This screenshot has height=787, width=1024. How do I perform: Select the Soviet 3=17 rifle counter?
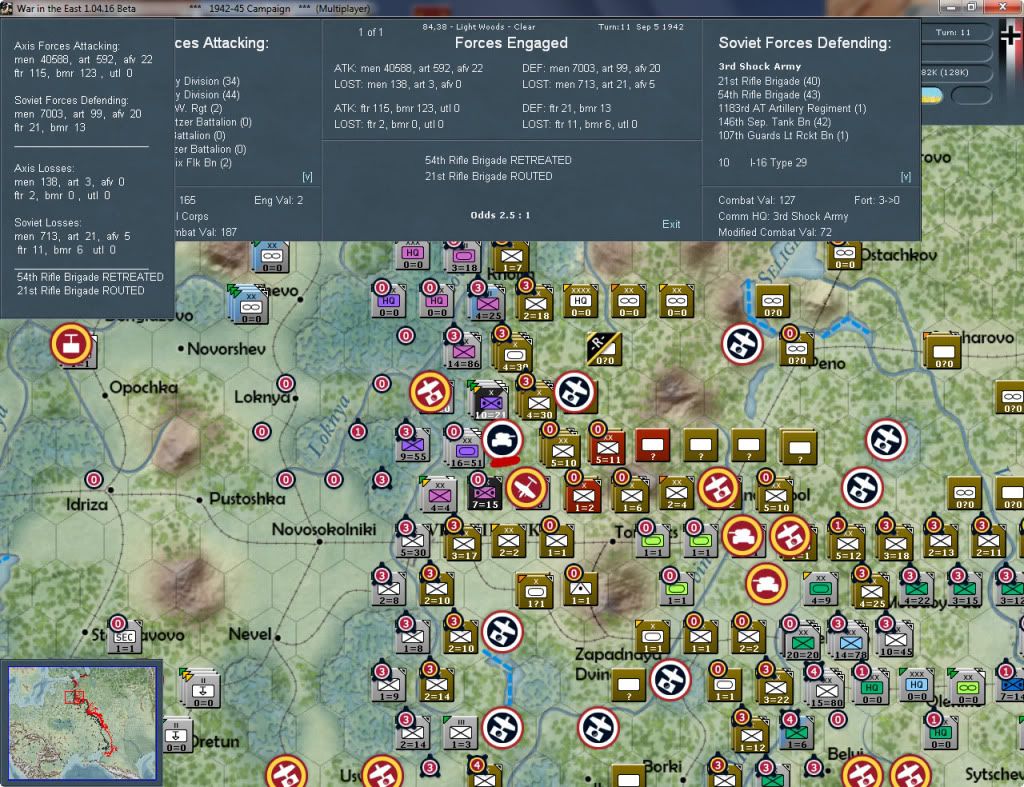pyautogui.click(x=462, y=545)
